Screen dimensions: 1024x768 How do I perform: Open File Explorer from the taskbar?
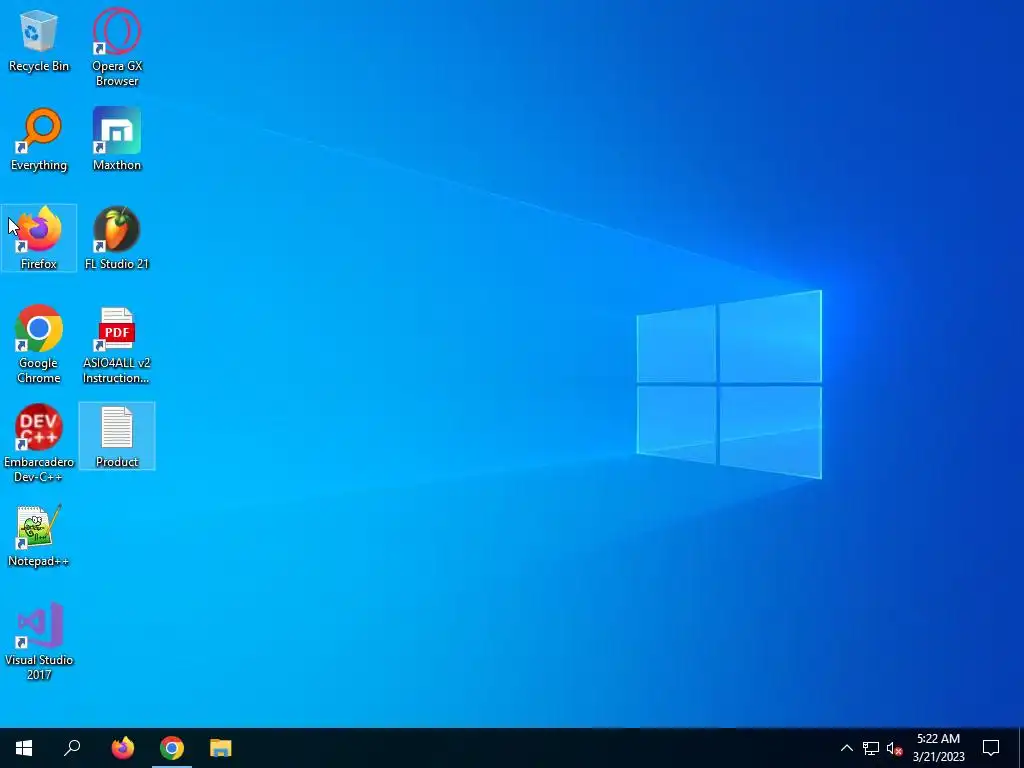(x=221, y=748)
